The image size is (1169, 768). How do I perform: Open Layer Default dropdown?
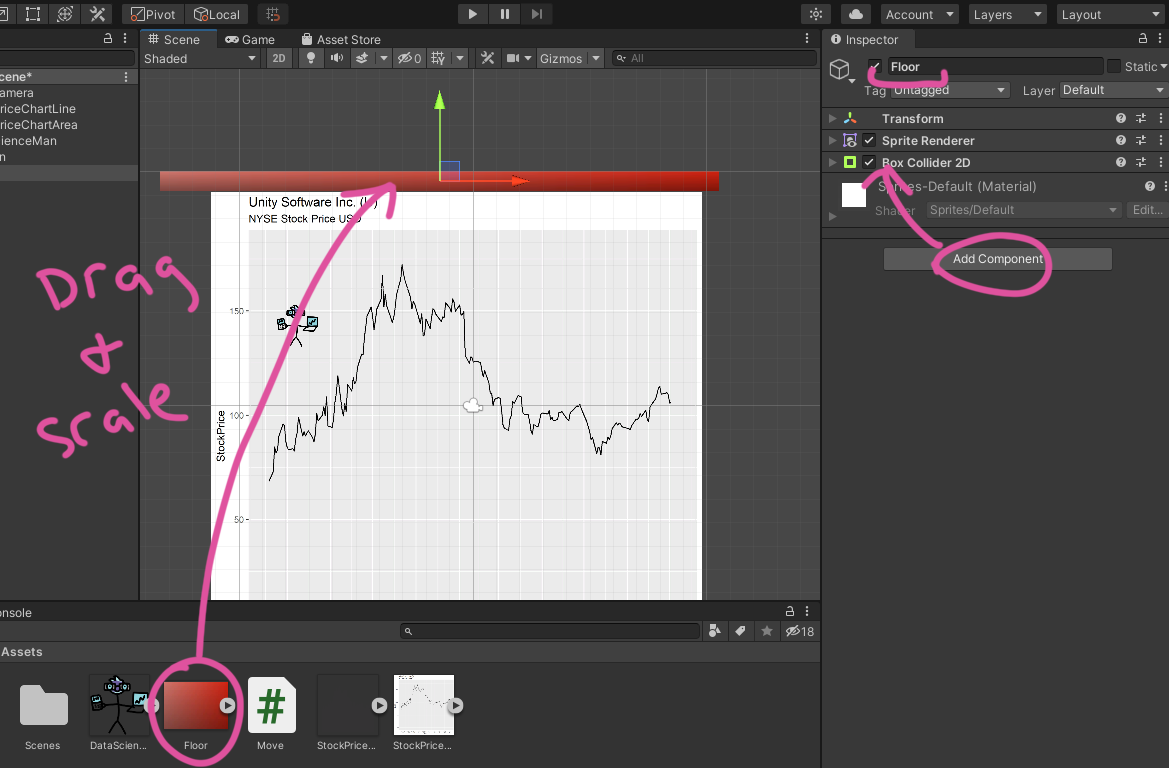click(1114, 90)
